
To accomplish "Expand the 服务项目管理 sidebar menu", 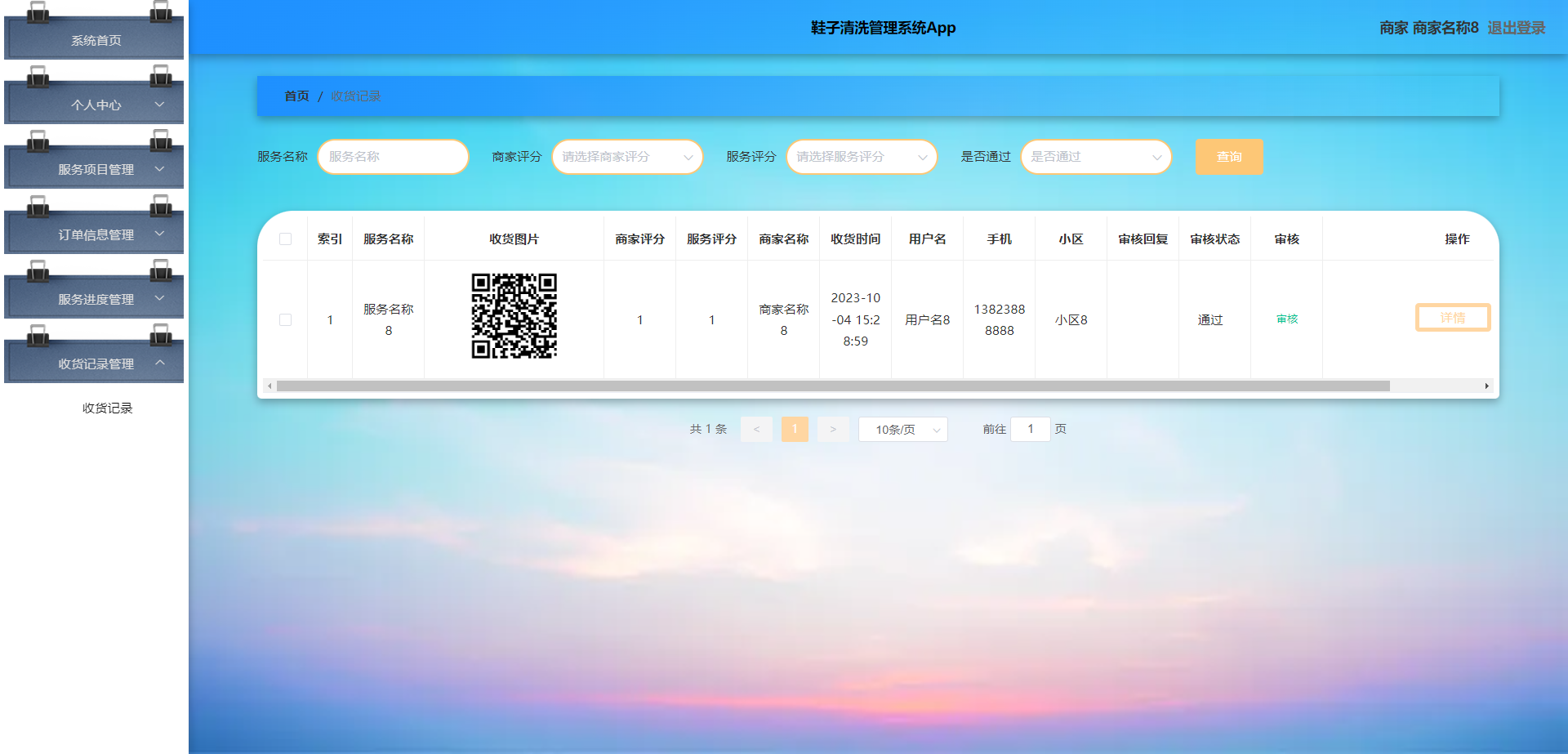I will click(93, 169).
